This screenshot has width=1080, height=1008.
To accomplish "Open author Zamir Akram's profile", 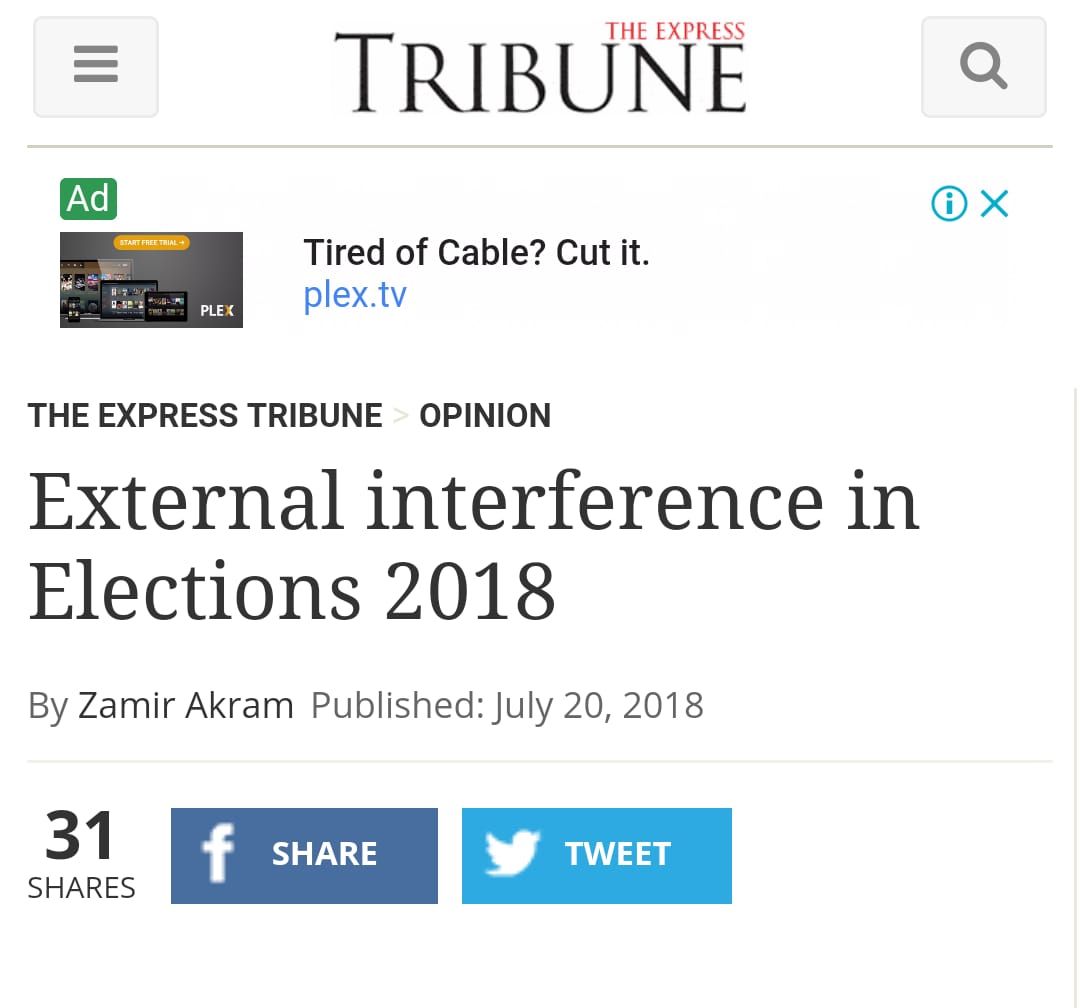I will click(186, 705).
